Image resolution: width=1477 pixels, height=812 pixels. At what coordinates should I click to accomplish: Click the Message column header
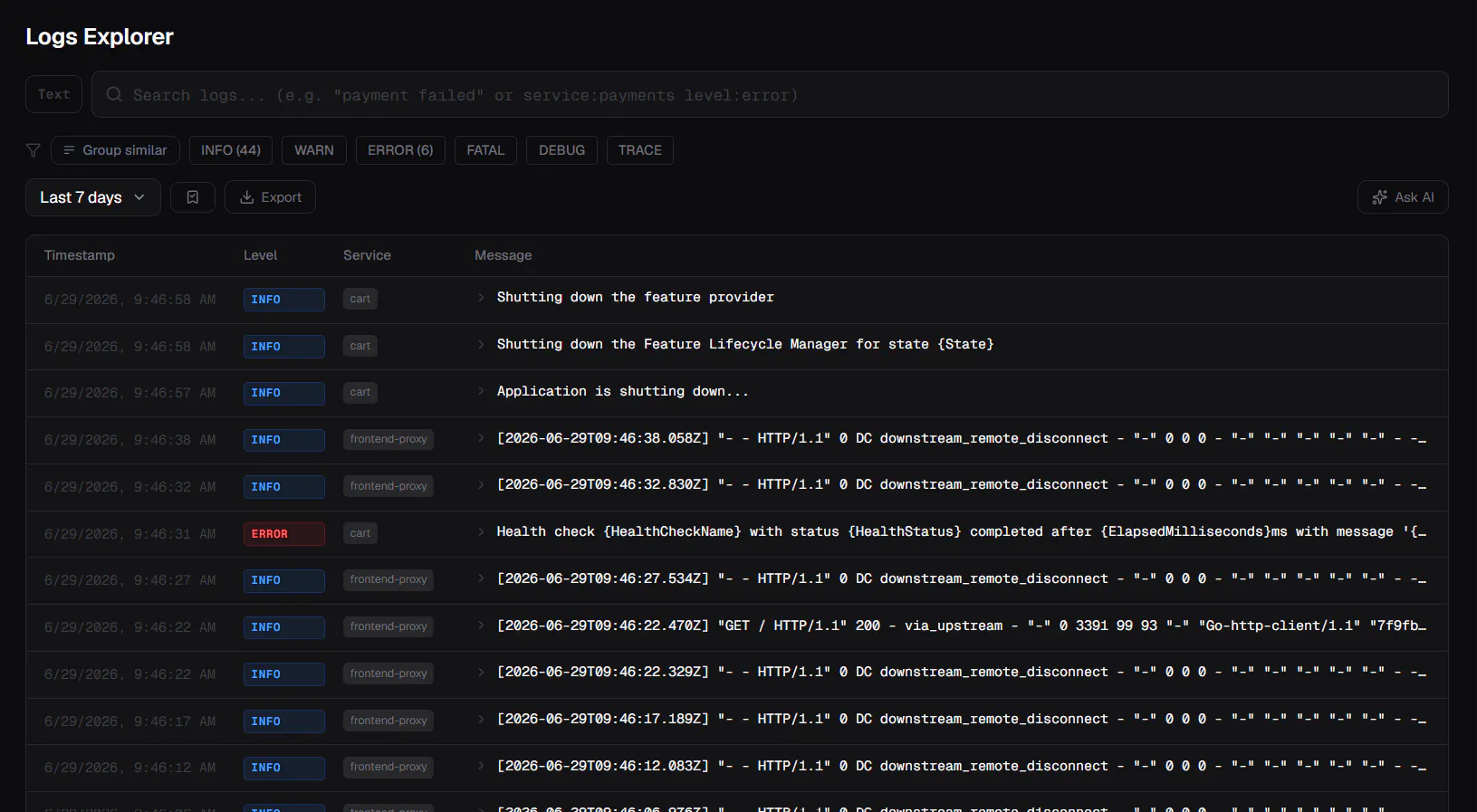pyautogui.click(x=504, y=255)
